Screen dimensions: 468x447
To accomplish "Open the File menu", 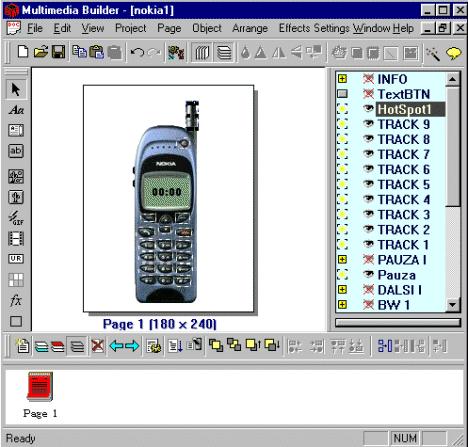I will [35, 28].
